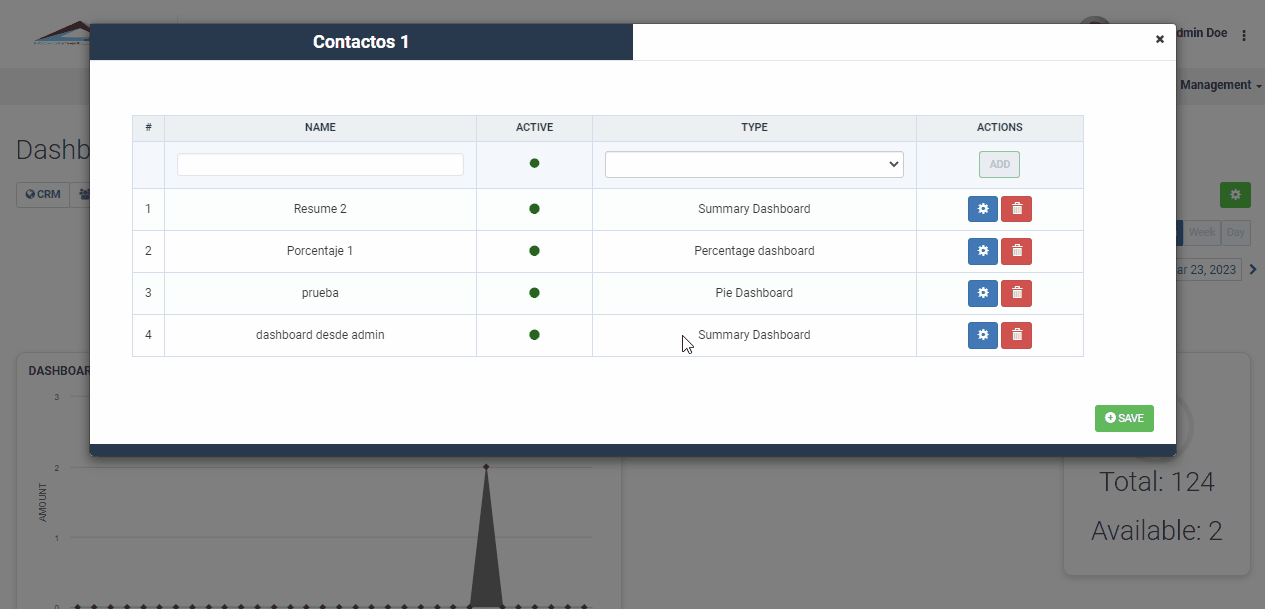This screenshot has width=1265, height=609.
Task: Delete the Porcentaje 1 dashboard row
Action: point(1016,251)
